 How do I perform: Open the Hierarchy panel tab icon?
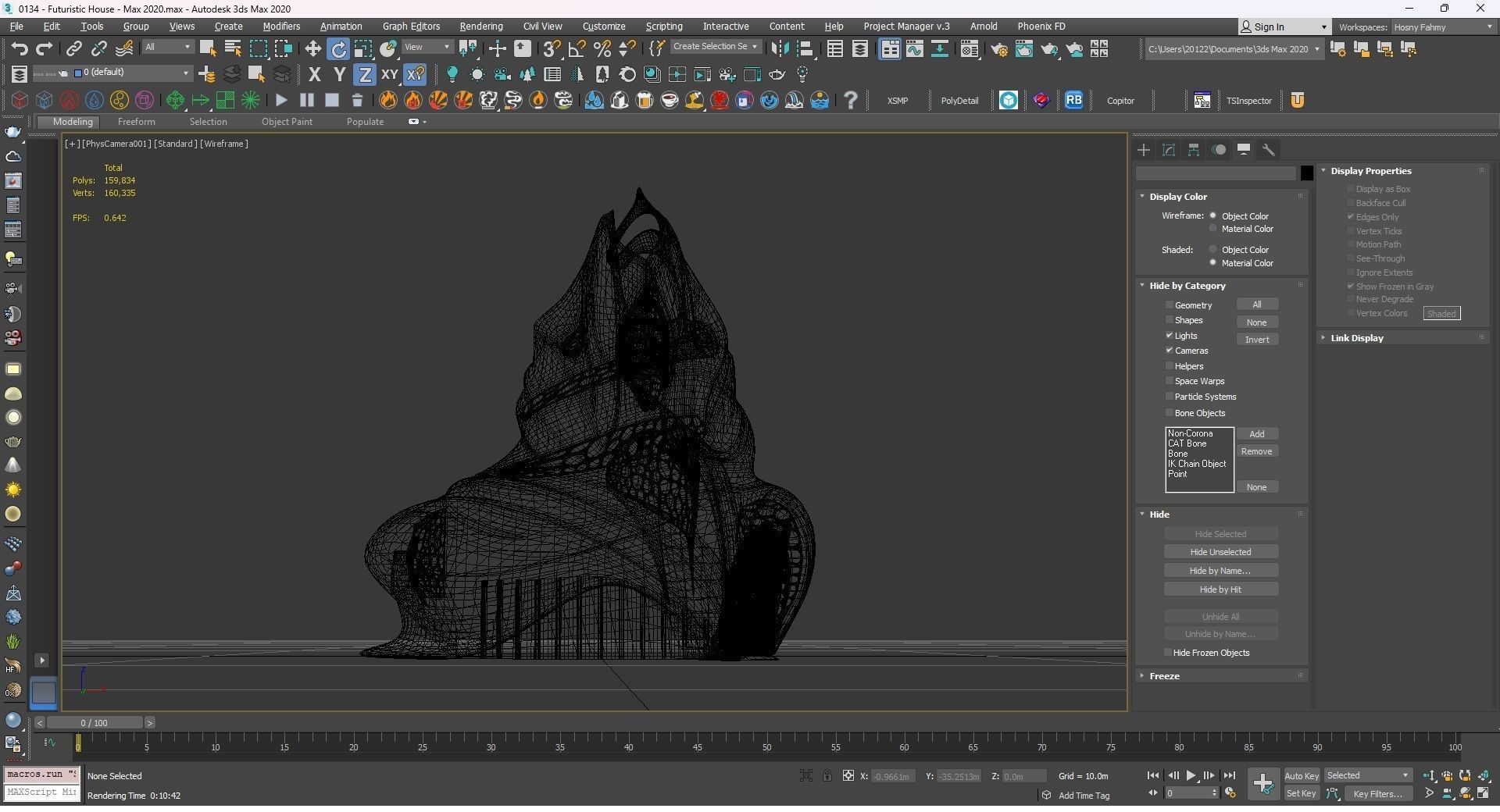pyautogui.click(x=1194, y=150)
